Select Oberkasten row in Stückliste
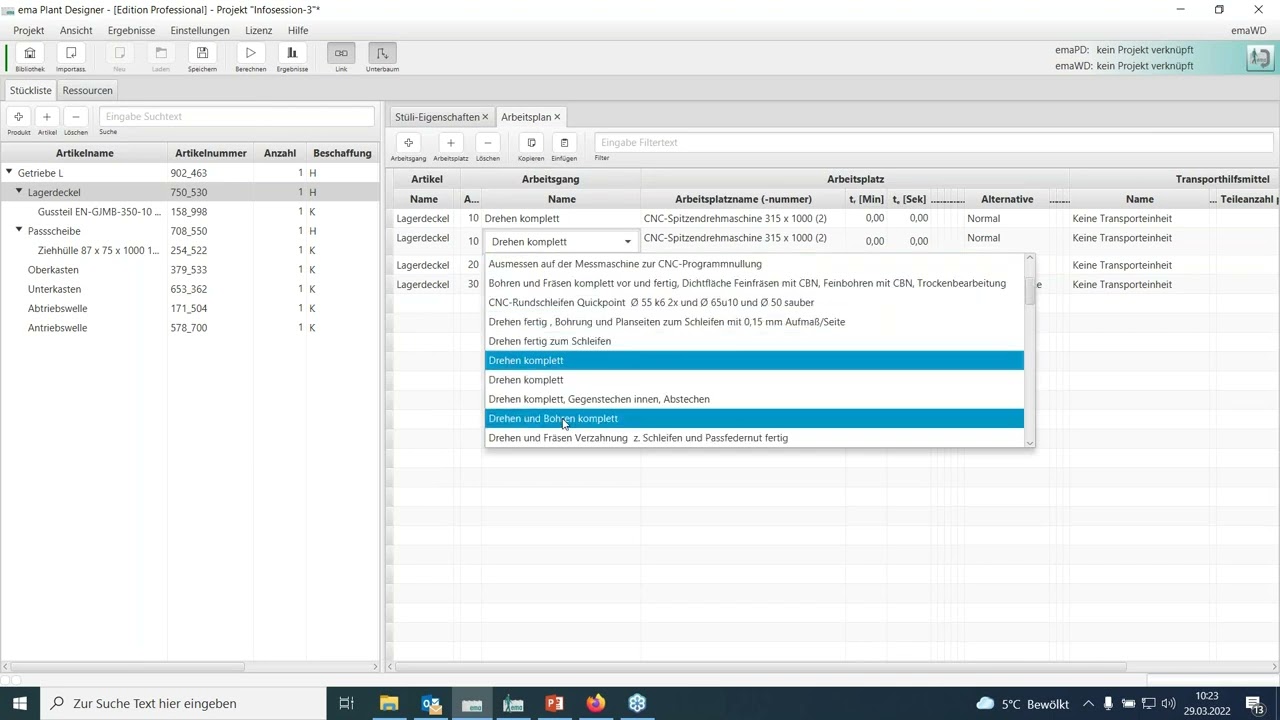Screen dimensions: 1280x720 pyautogui.click(x=190, y=269)
